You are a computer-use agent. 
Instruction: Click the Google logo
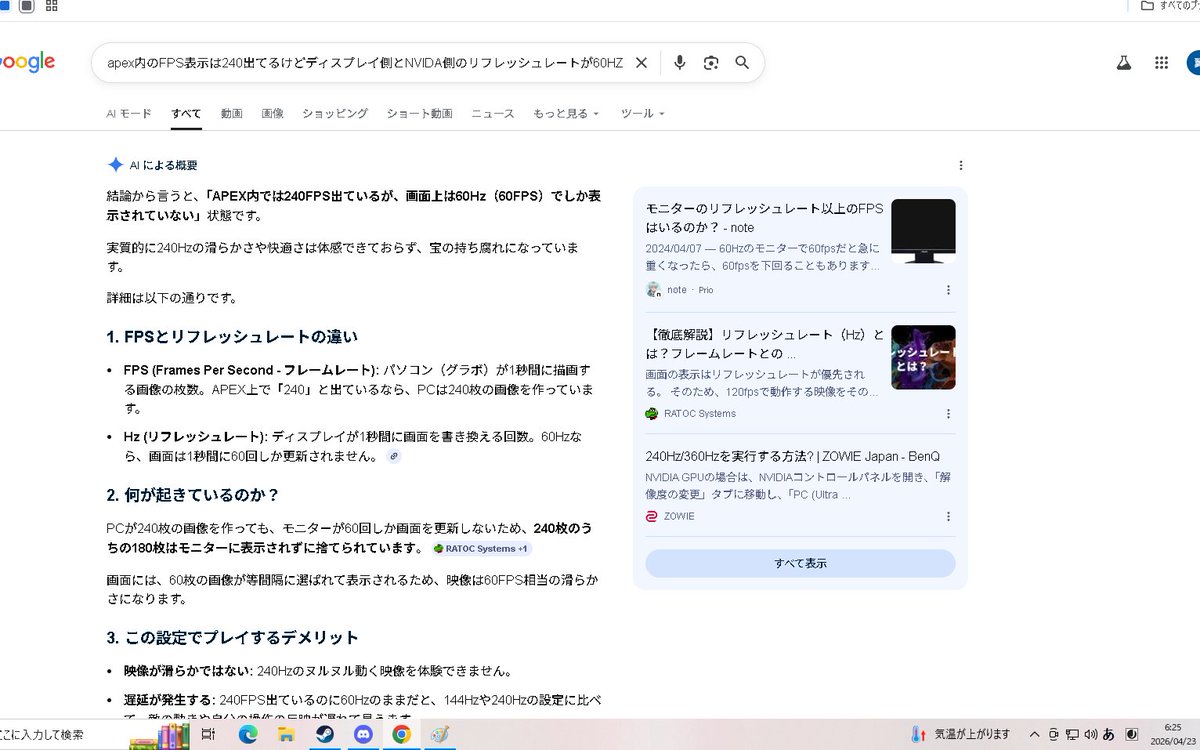[27, 62]
